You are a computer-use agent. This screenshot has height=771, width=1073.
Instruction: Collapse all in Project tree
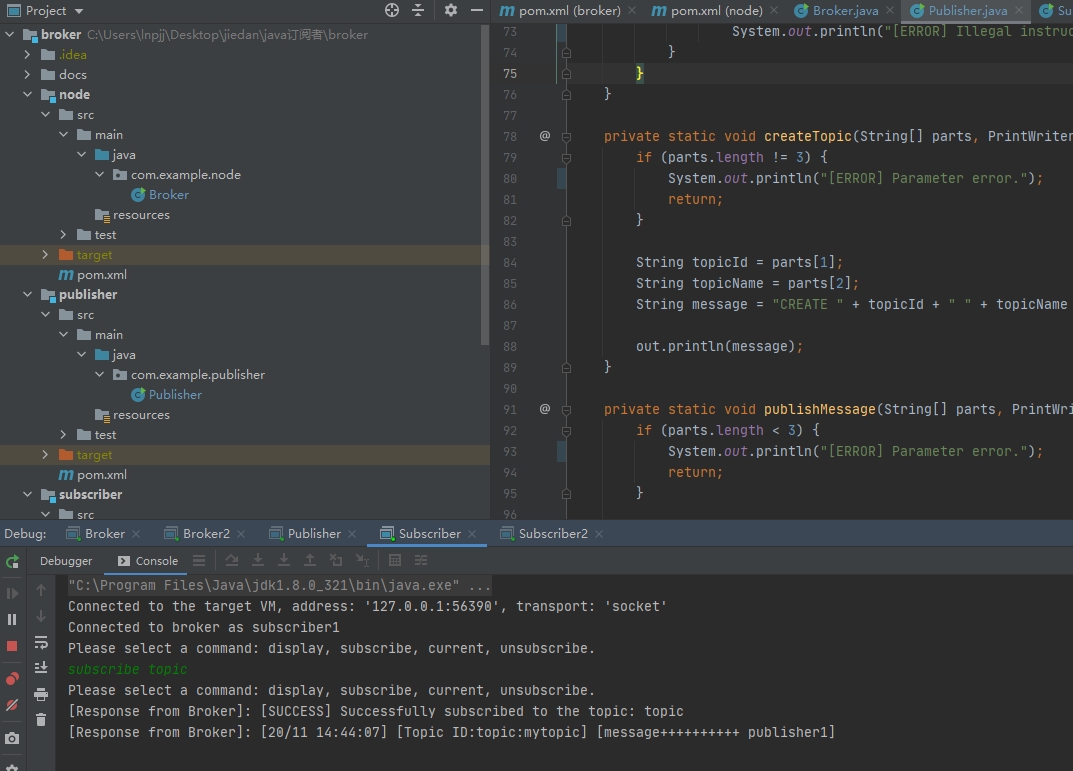click(x=418, y=10)
